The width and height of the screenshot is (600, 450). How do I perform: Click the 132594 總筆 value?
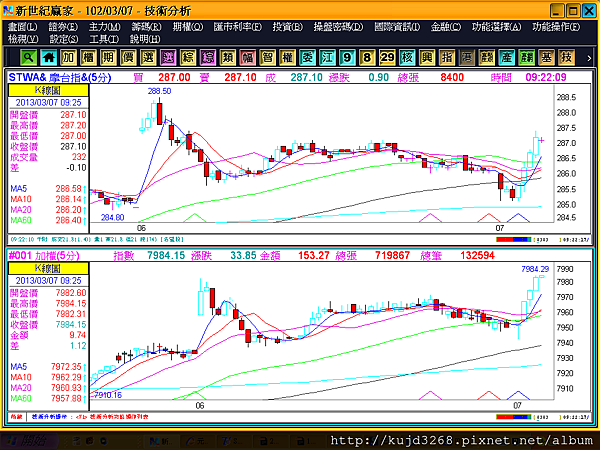[x=477, y=255]
